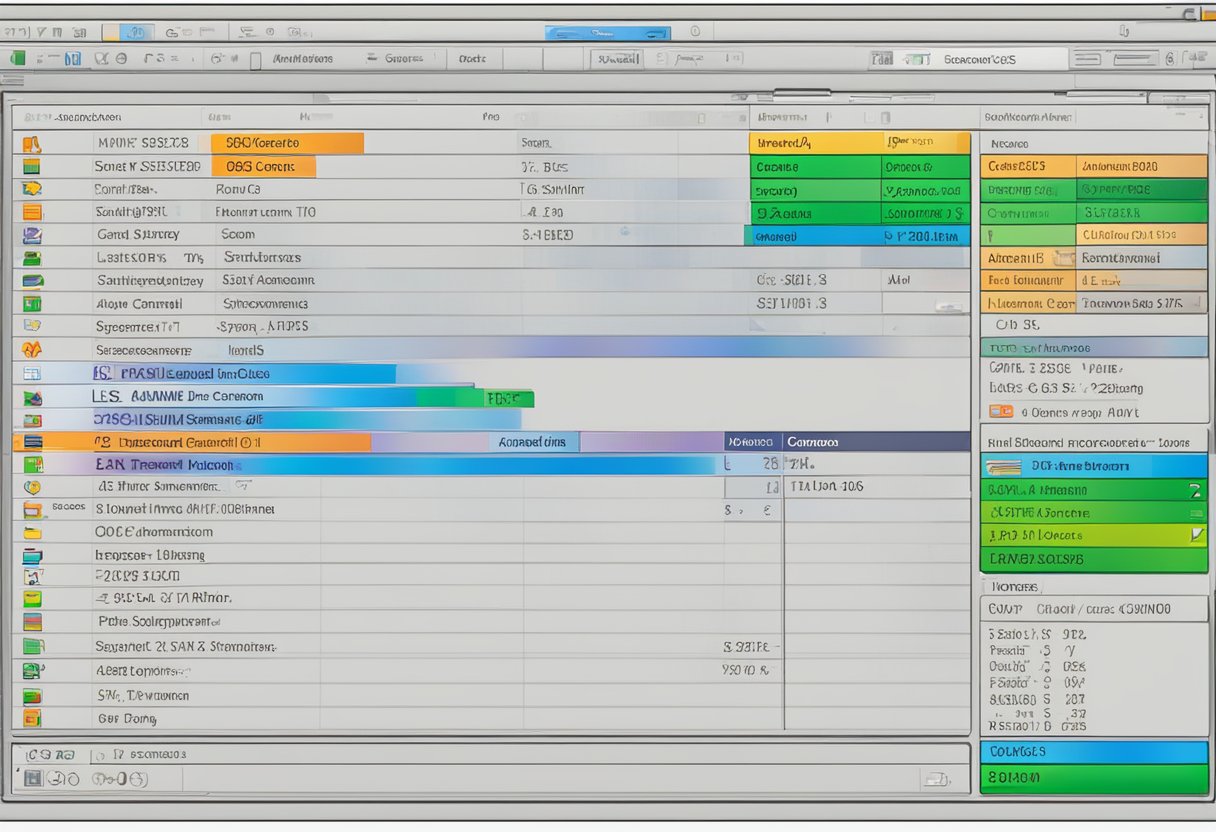Viewport: 1216px width, 832px height.
Task: Toggle the check box on the green 'A Mnesno' row
Action: (1195, 490)
